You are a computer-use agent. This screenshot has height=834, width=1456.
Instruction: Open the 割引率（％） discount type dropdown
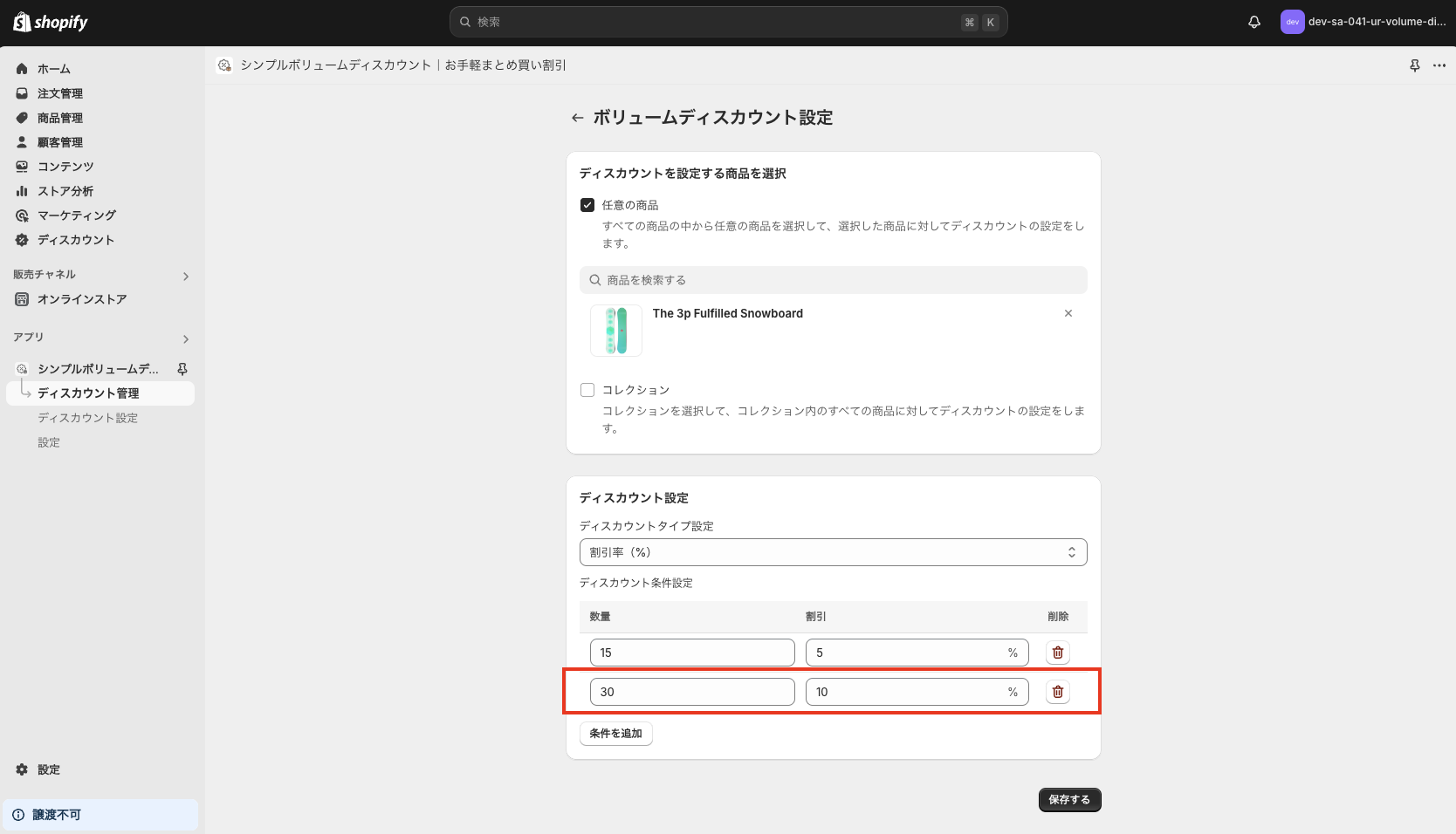tap(833, 551)
